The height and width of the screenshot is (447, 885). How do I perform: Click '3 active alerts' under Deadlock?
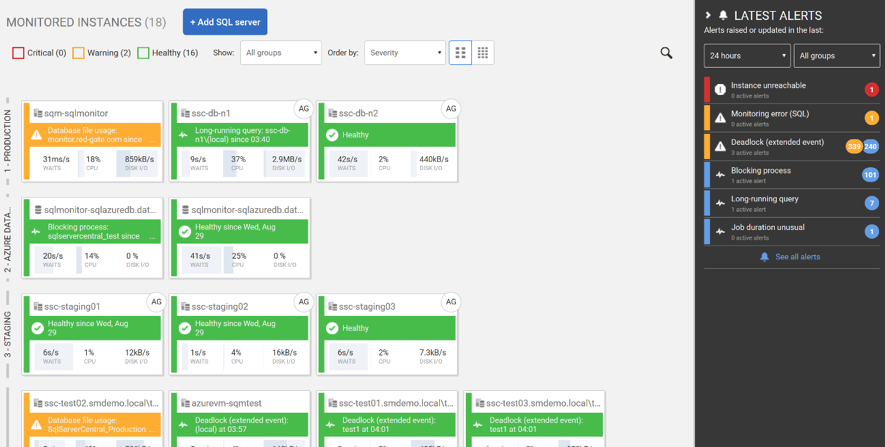748,153
